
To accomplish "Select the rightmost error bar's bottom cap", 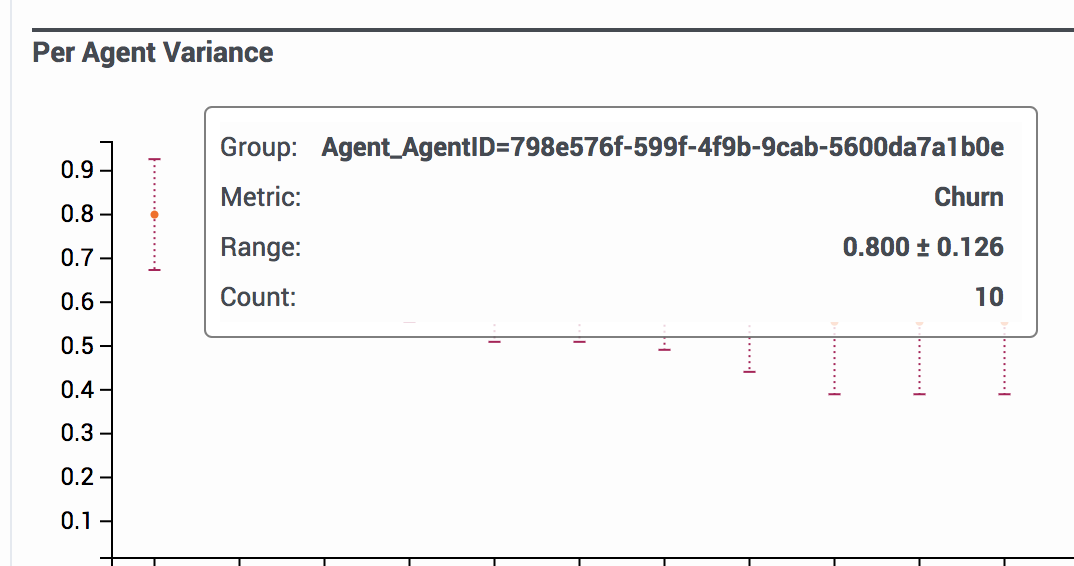I will point(1004,394).
